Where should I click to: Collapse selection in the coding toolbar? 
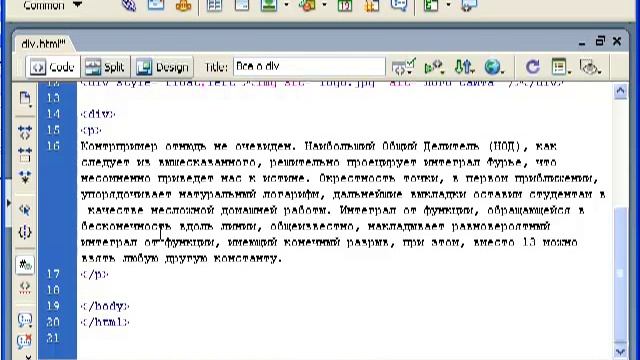[x=25, y=156]
